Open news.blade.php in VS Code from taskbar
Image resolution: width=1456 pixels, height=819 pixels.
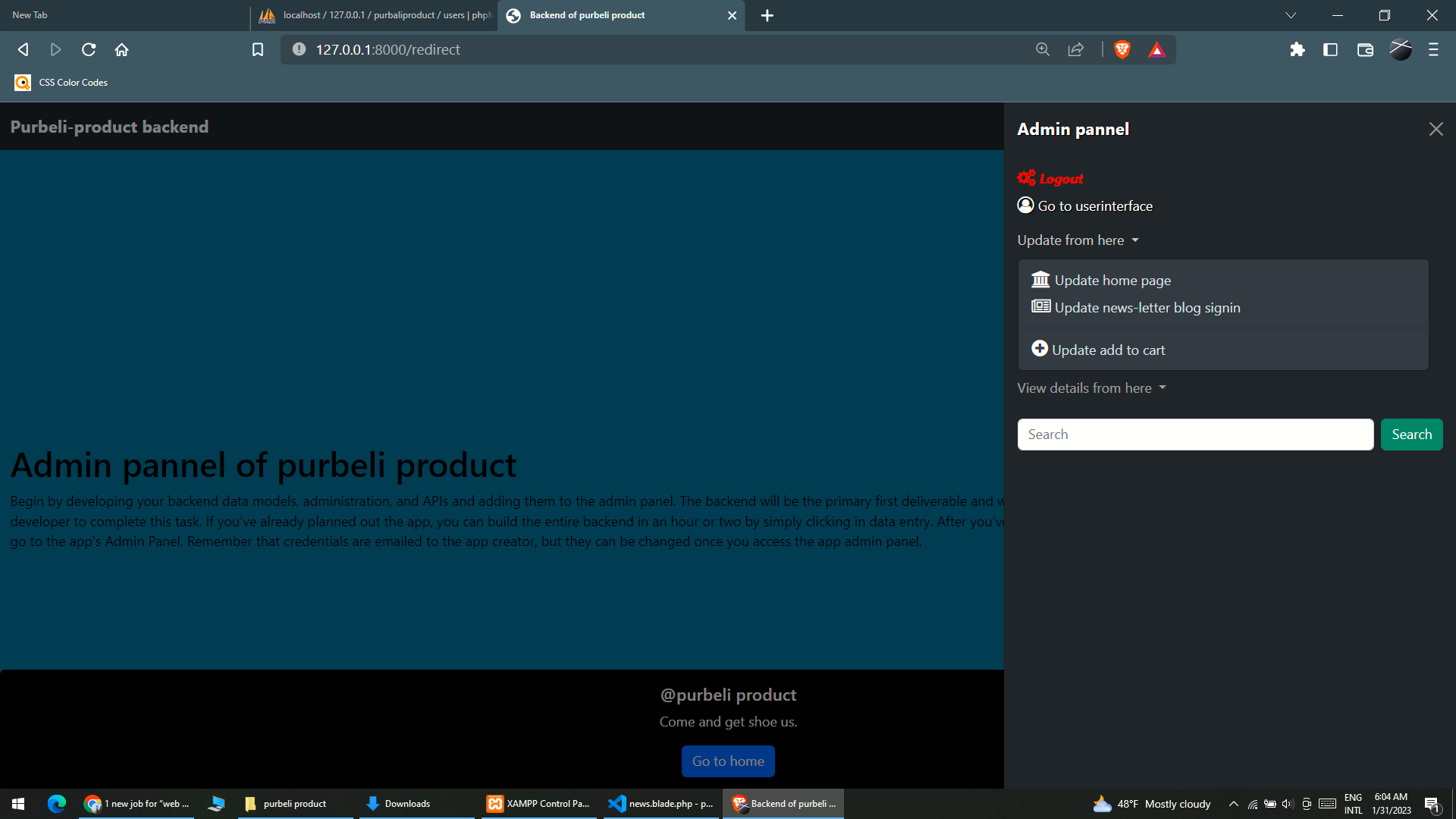click(661, 803)
